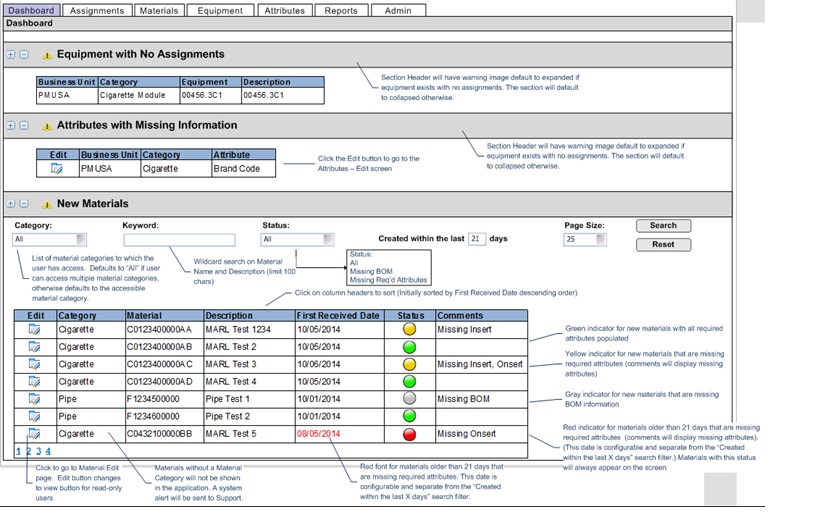This screenshot has height=524, width=815.
Task: Switch to the Assignments tab
Action: [x=97, y=11]
